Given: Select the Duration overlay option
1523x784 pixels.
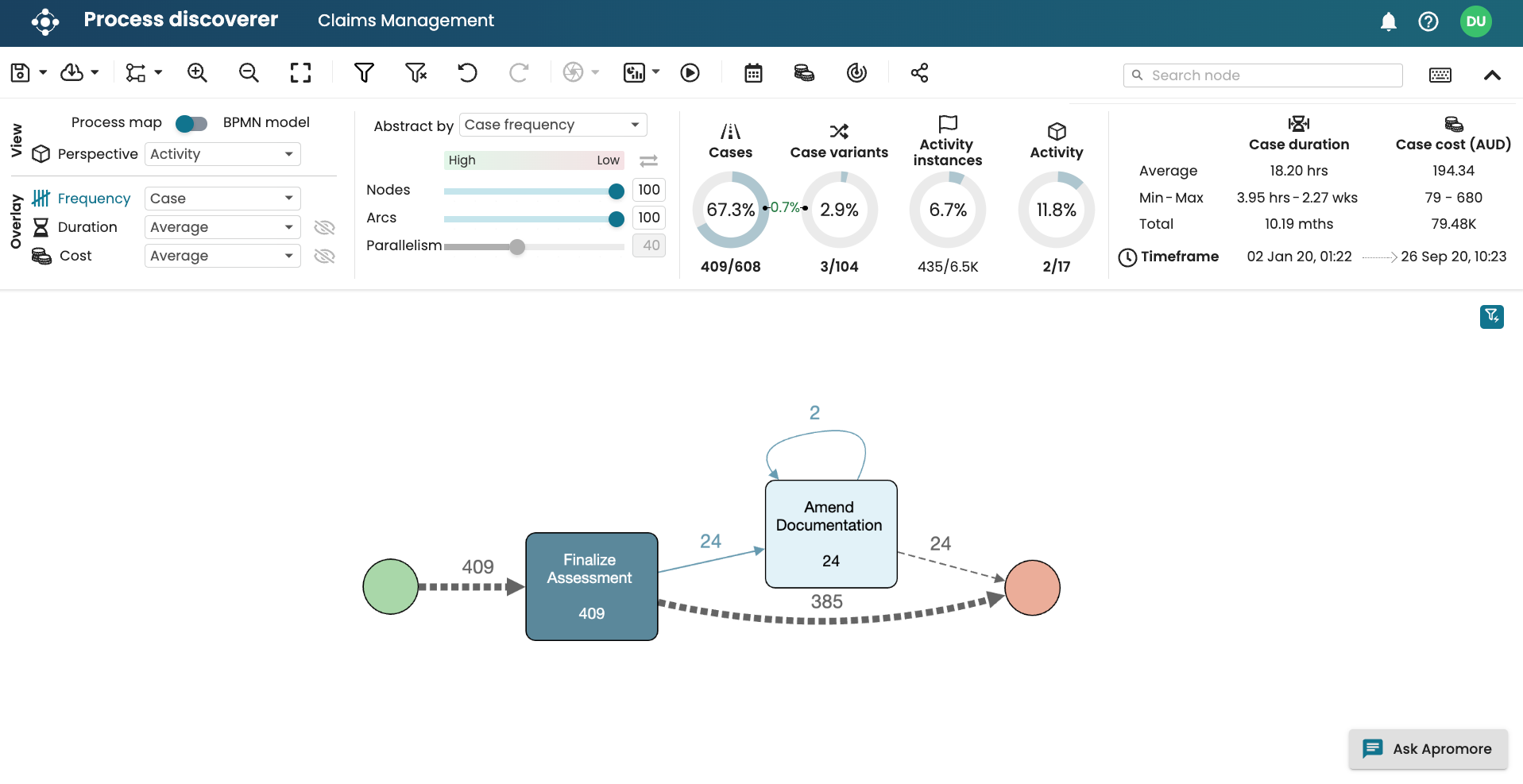Looking at the screenshot, I should point(87,227).
